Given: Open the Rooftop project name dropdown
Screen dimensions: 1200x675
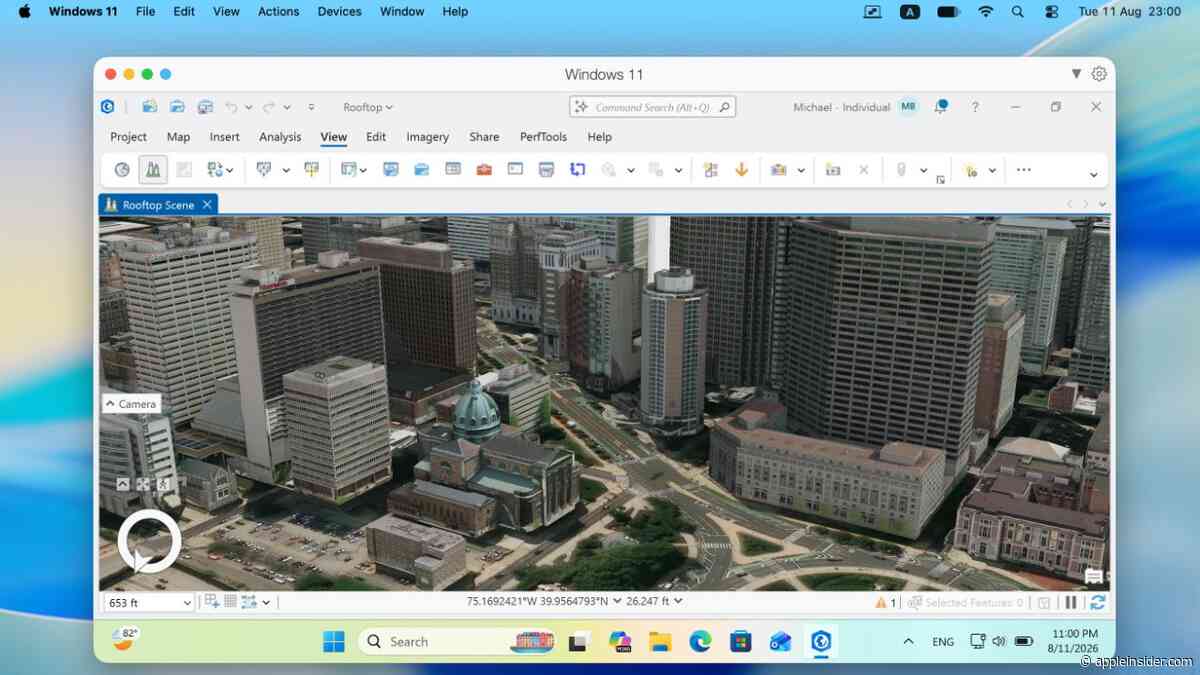Looking at the screenshot, I should pos(368,107).
